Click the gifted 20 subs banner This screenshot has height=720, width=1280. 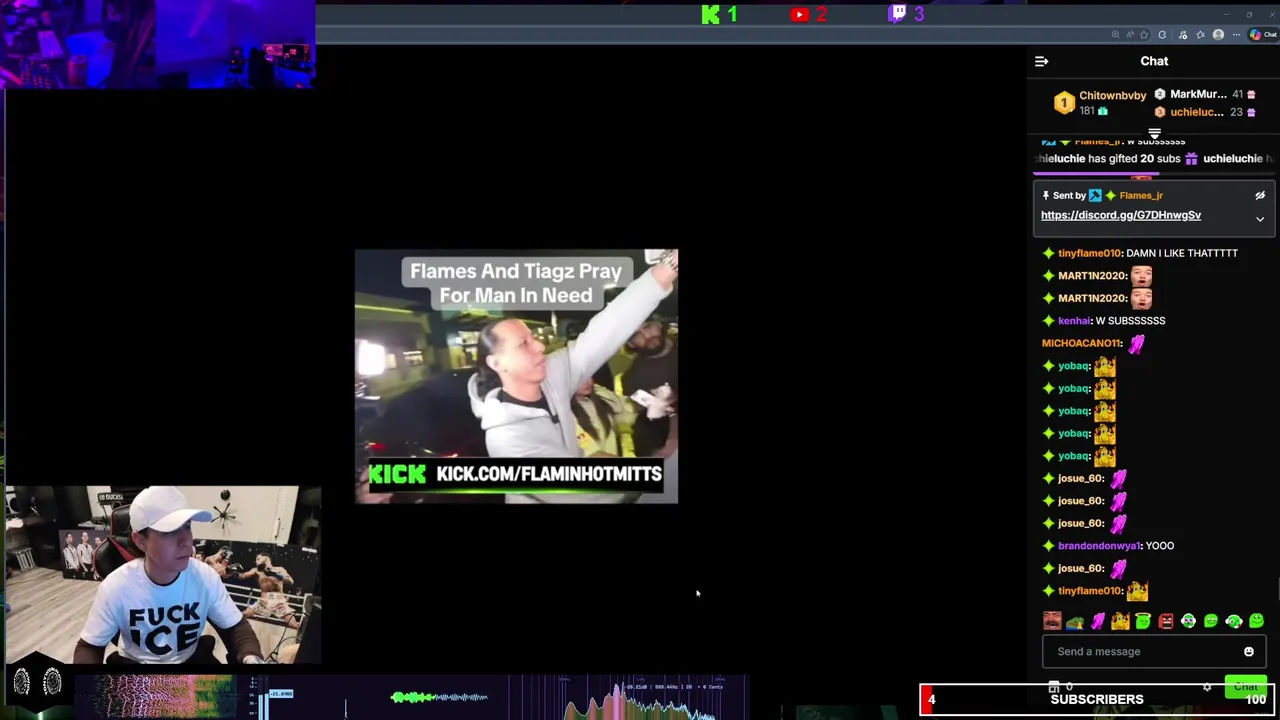pyautogui.click(x=1154, y=159)
